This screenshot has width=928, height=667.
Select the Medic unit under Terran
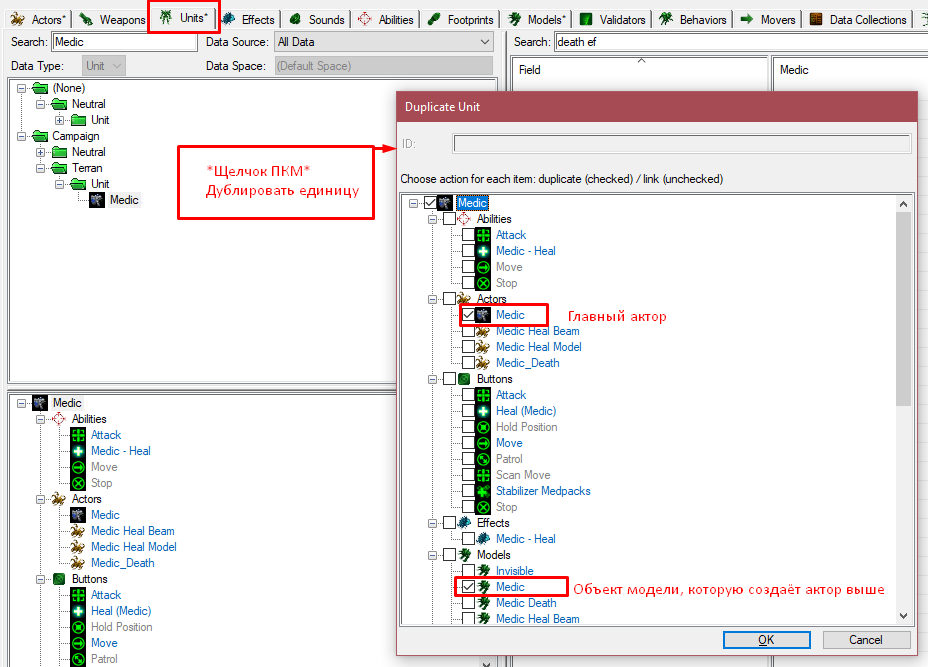124,200
